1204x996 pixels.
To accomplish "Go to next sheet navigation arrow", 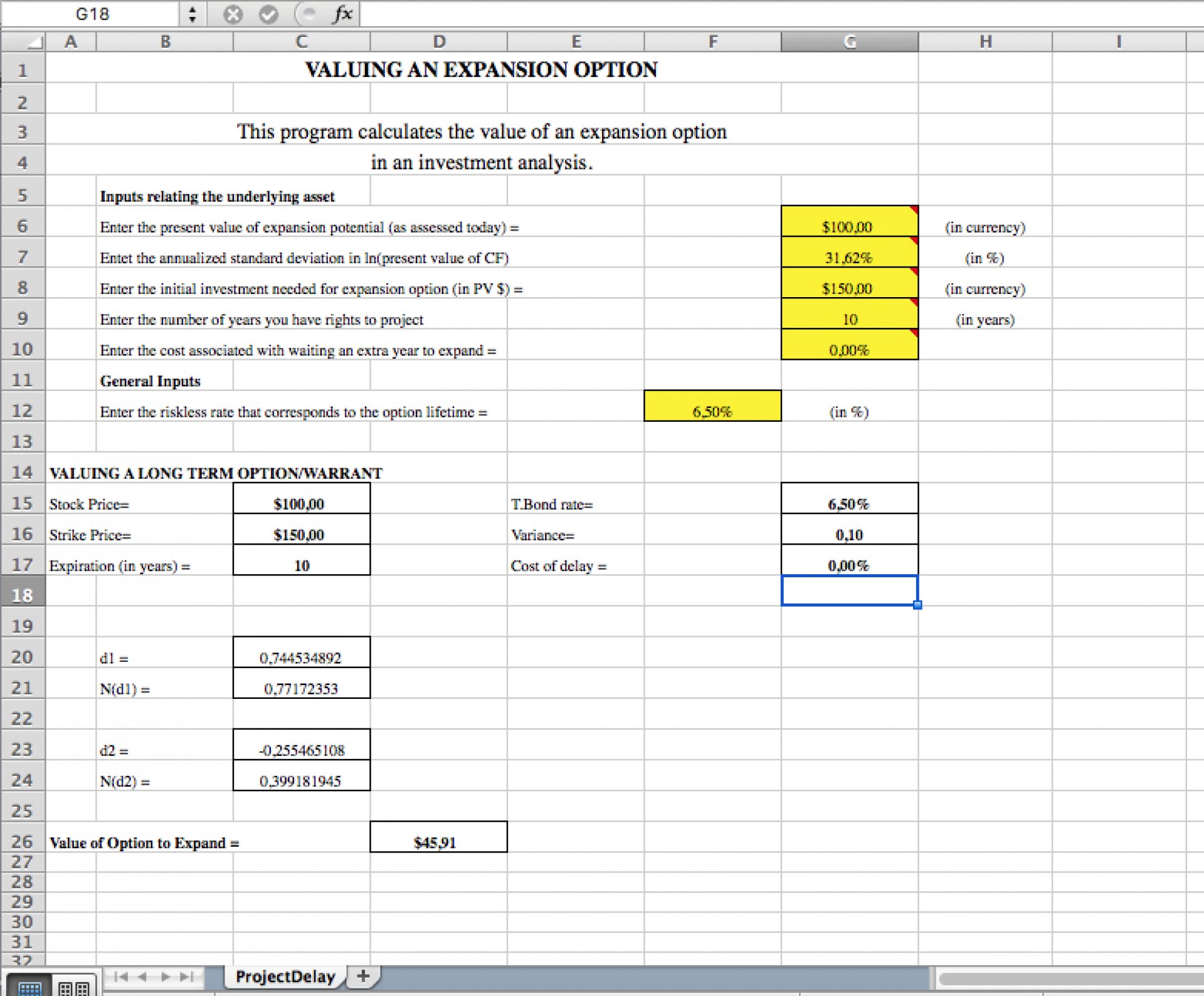I will pyautogui.click(x=166, y=976).
